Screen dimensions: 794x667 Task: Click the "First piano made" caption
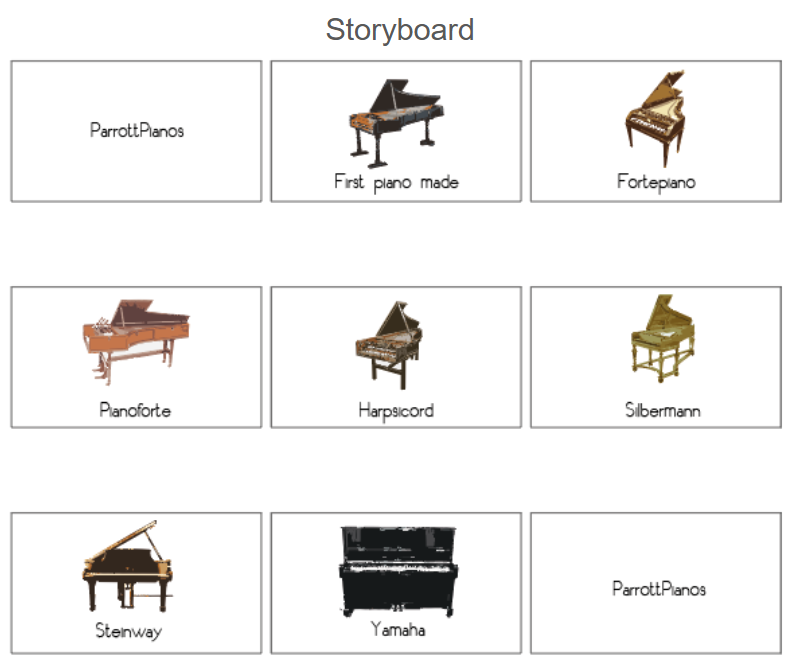pyautogui.click(x=396, y=182)
